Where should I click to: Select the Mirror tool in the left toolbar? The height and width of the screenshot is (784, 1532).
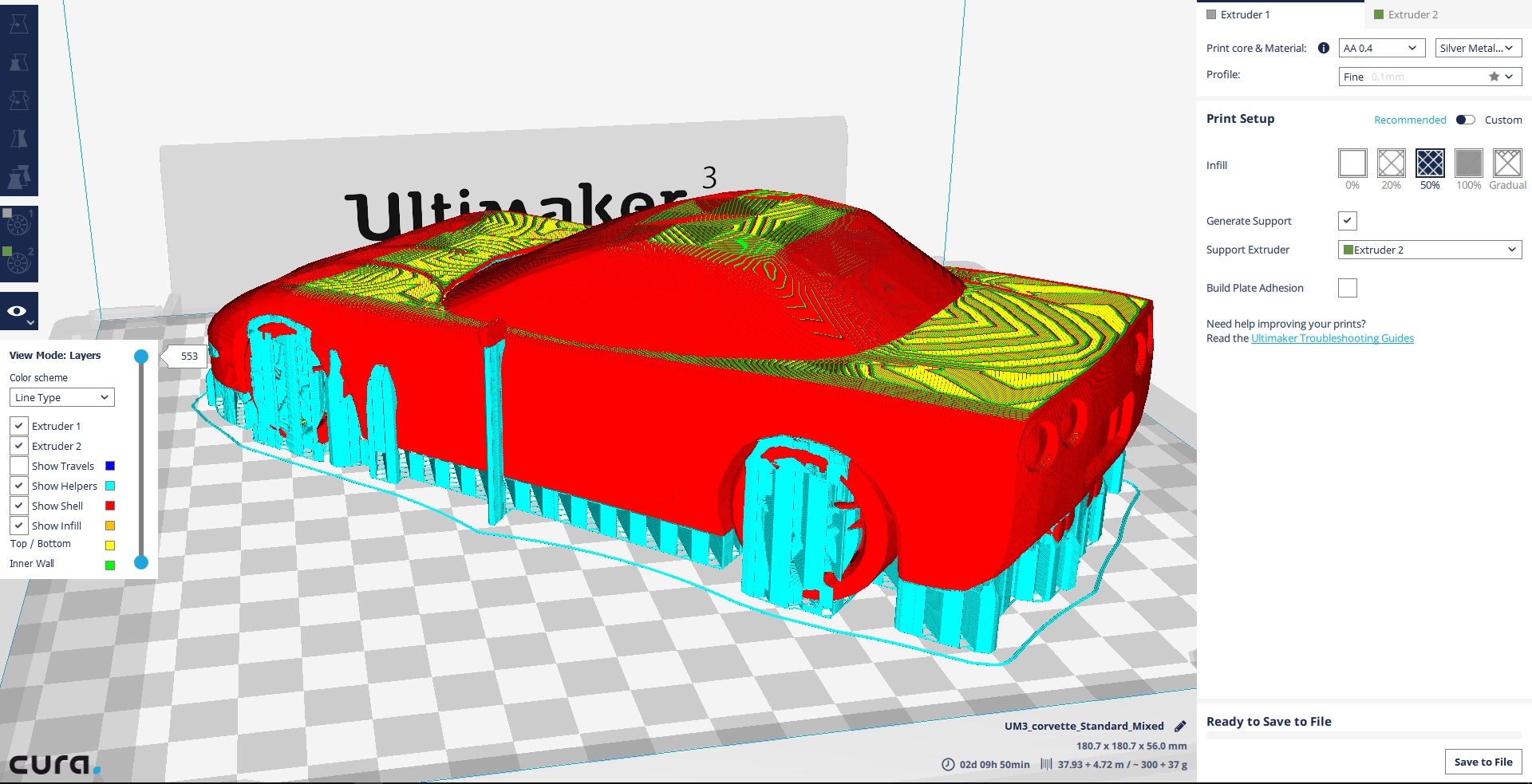(x=19, y=139)
